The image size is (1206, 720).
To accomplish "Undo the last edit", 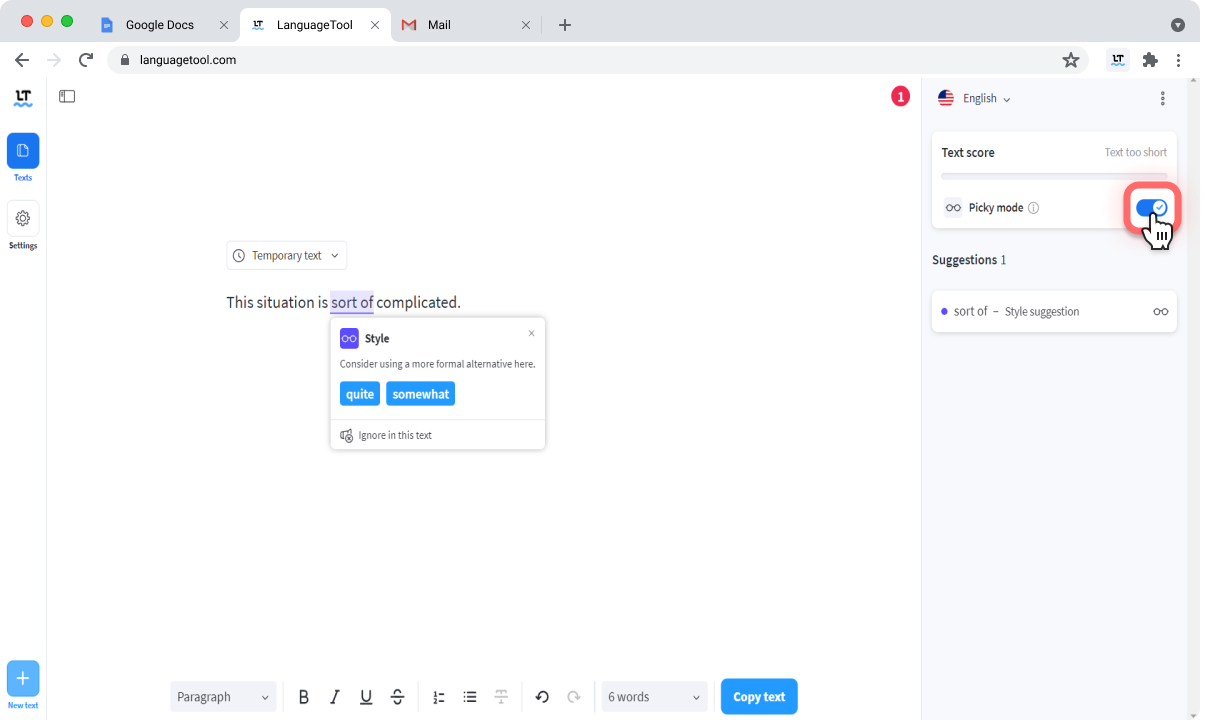I will pos(542,697).
